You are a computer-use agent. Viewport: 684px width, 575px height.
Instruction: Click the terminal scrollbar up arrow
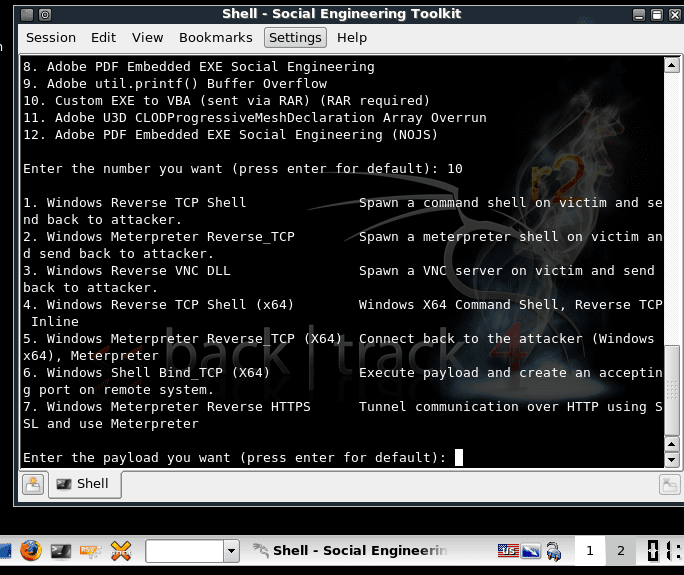[675, 66]
